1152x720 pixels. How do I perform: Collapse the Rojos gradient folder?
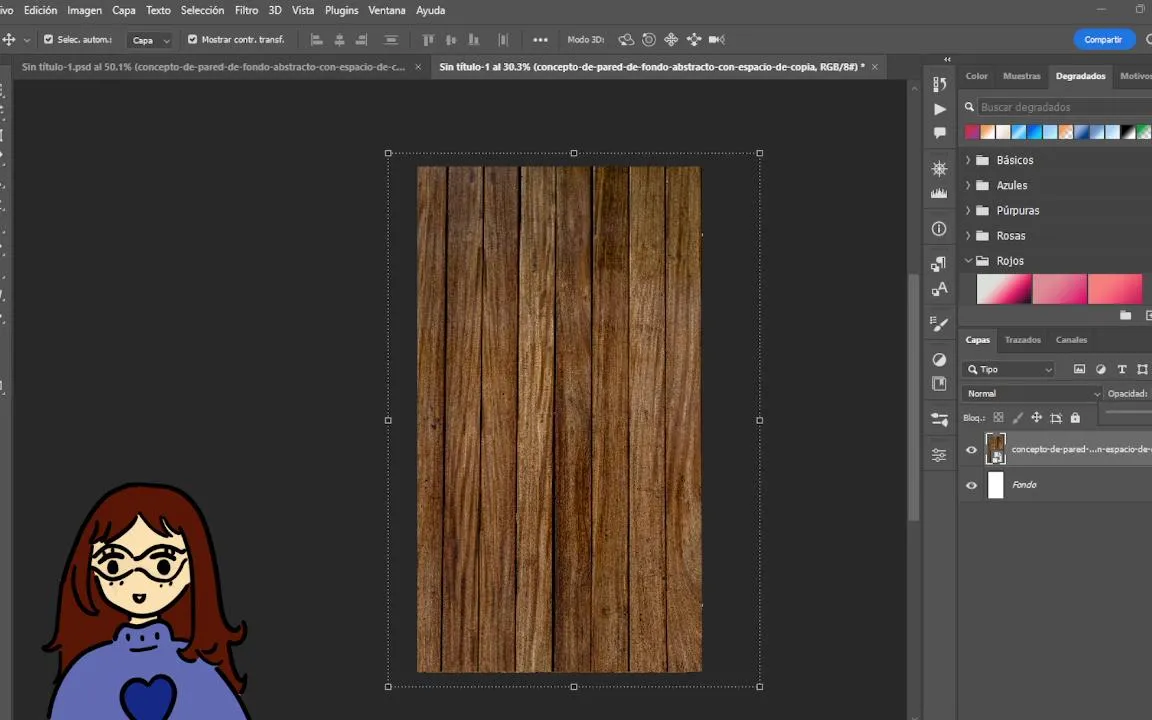[x=968, y=261]
